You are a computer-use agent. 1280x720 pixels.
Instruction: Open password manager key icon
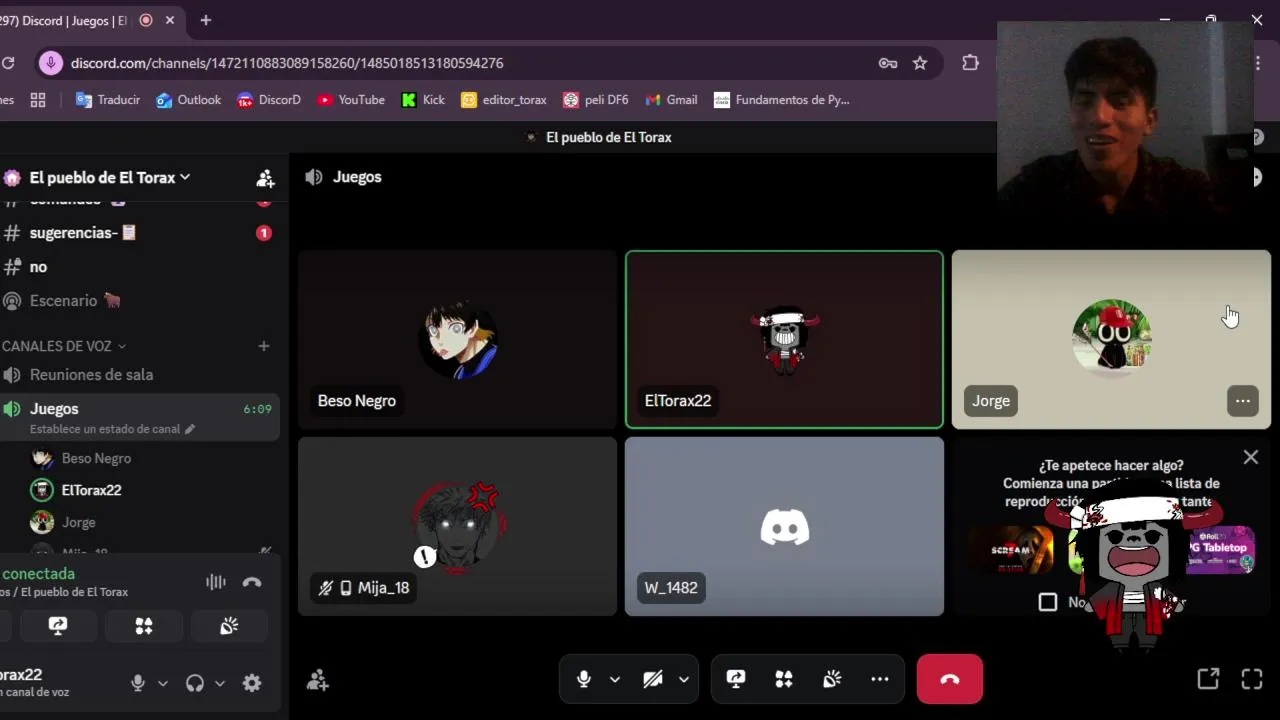coord(888,63)
